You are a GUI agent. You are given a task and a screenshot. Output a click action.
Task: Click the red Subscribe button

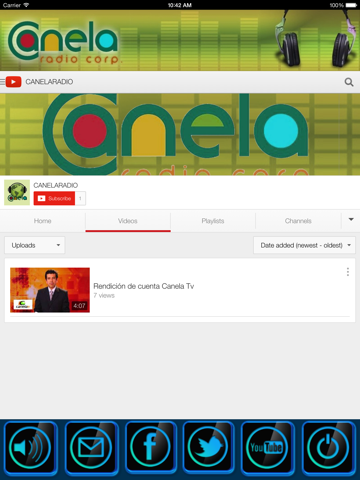[54, 198]
